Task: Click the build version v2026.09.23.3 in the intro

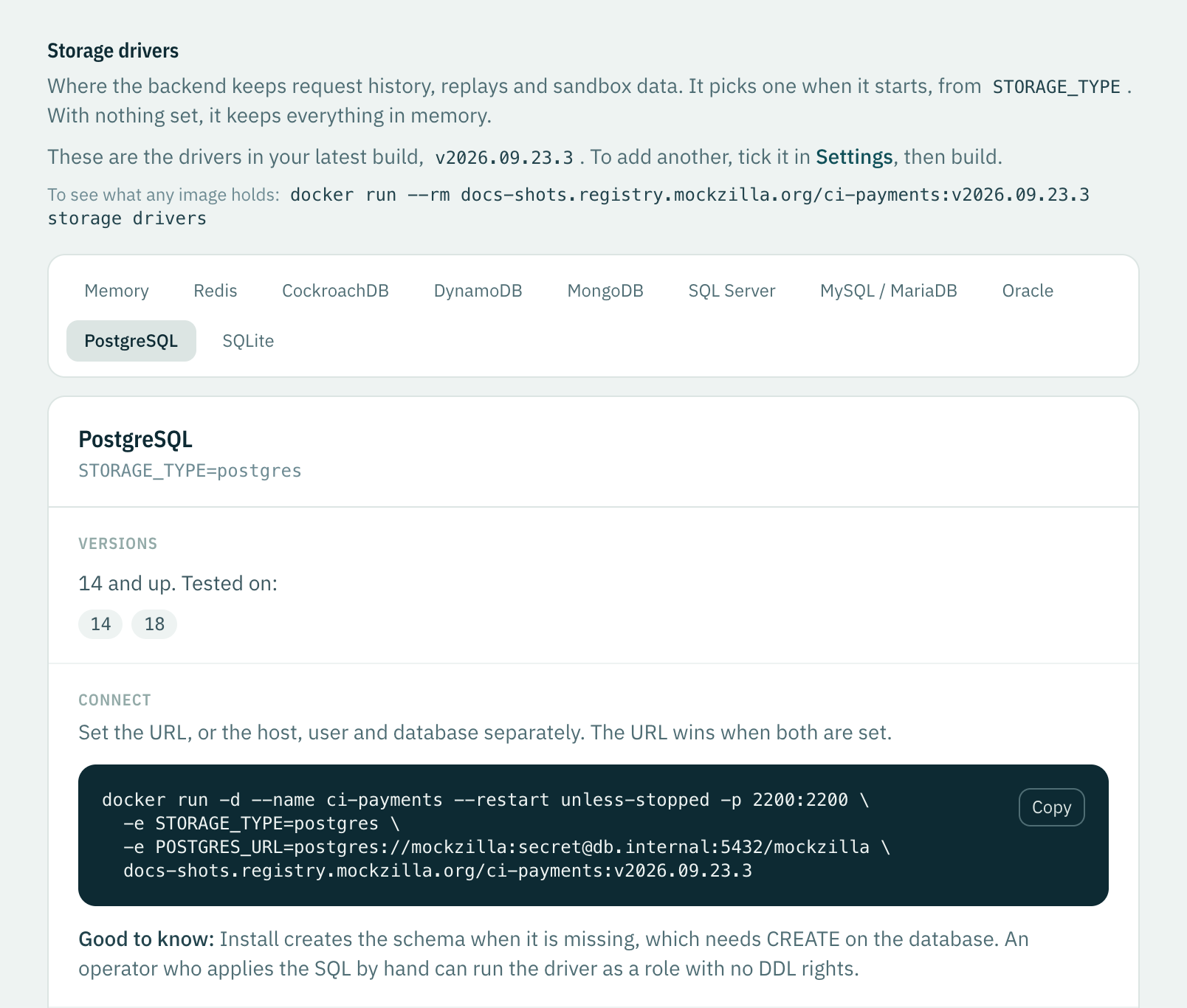Action: pos(504,158)
